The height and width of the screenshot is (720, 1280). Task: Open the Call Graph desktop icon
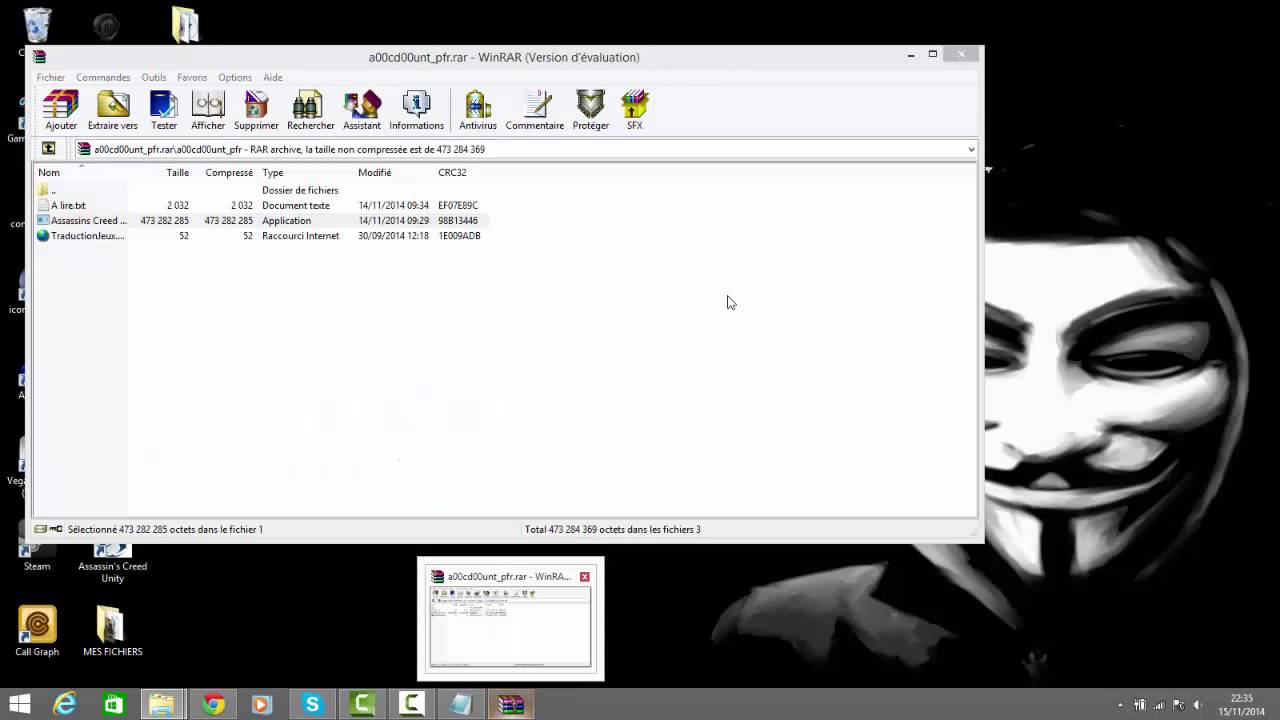37,632
